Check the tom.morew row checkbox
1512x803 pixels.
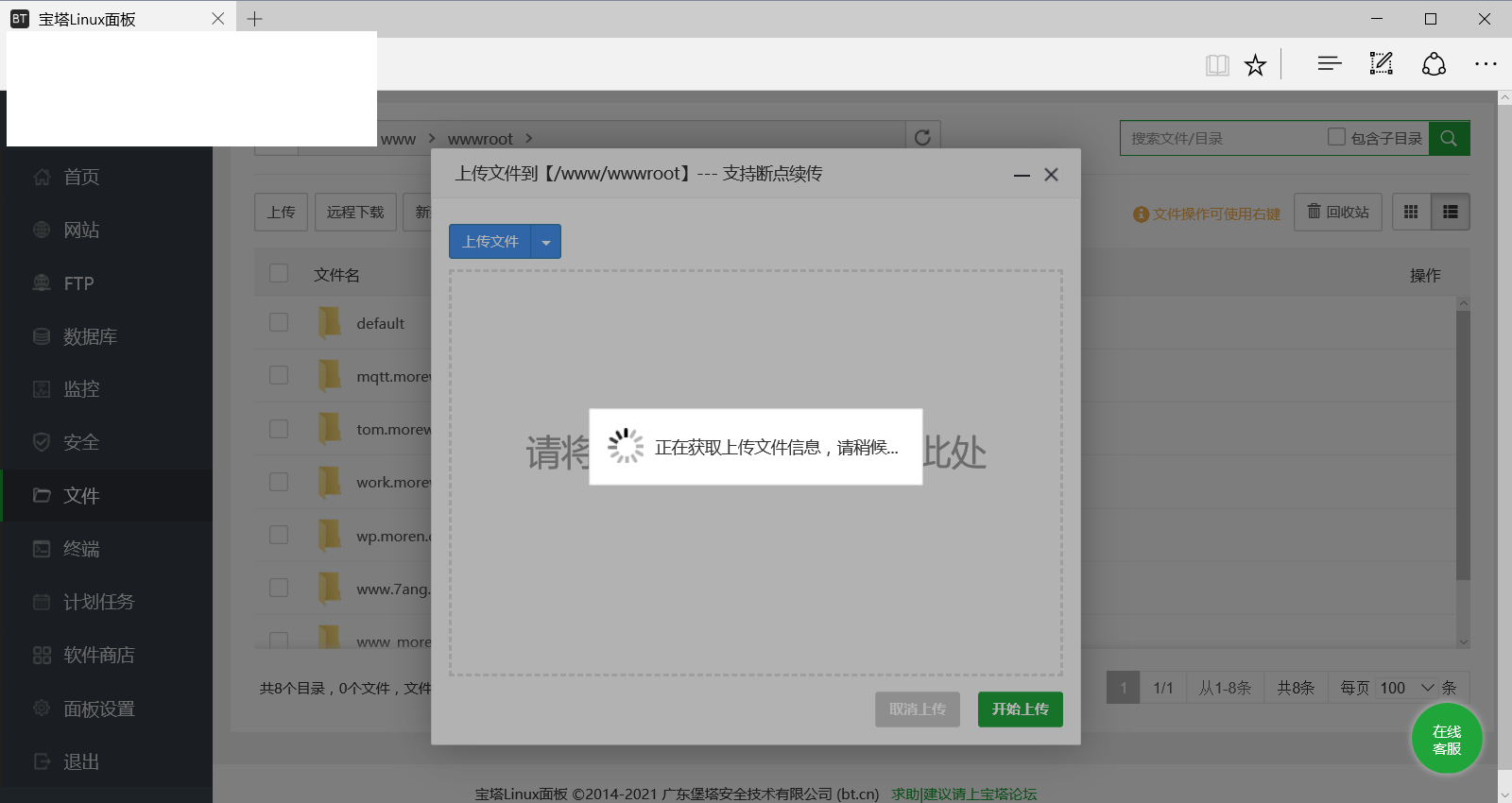click(x=279, y=428)
